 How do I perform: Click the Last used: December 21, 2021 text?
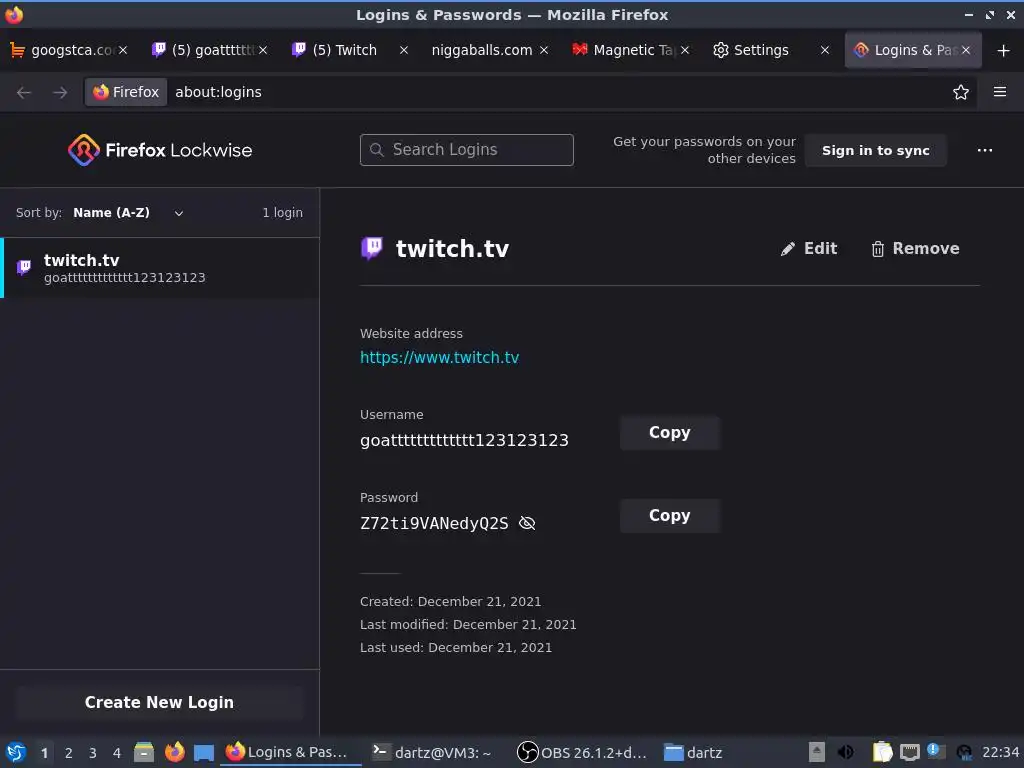[x=456, y=647]
